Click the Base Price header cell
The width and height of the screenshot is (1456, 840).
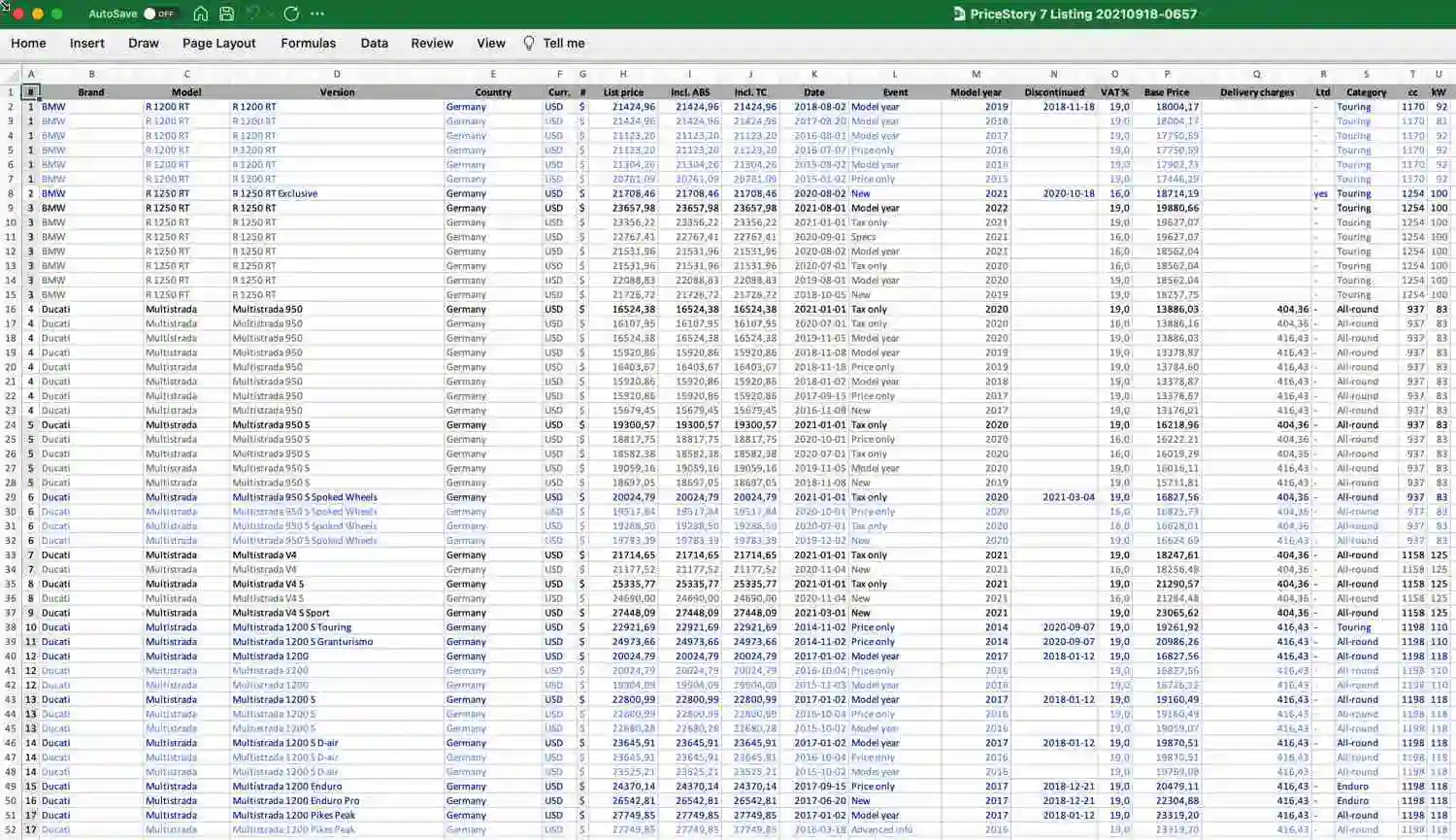click(x=1167, y=92)
